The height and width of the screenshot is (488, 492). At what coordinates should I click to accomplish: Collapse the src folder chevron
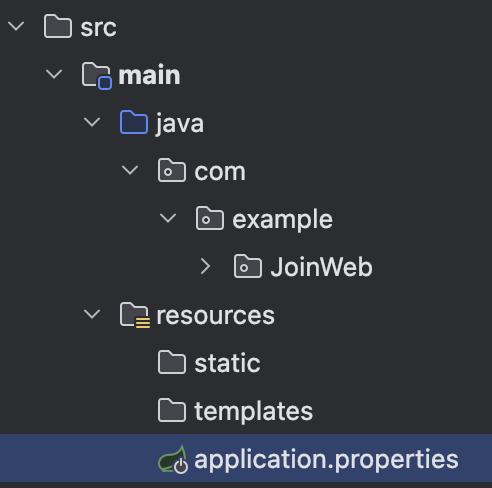pyautogui.click(x=16, y=26)
